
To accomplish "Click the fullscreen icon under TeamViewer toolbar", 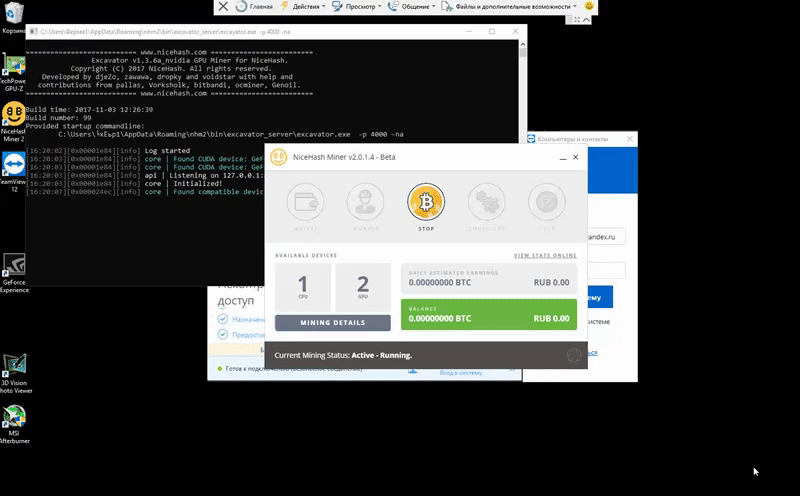I will [578, 19].
